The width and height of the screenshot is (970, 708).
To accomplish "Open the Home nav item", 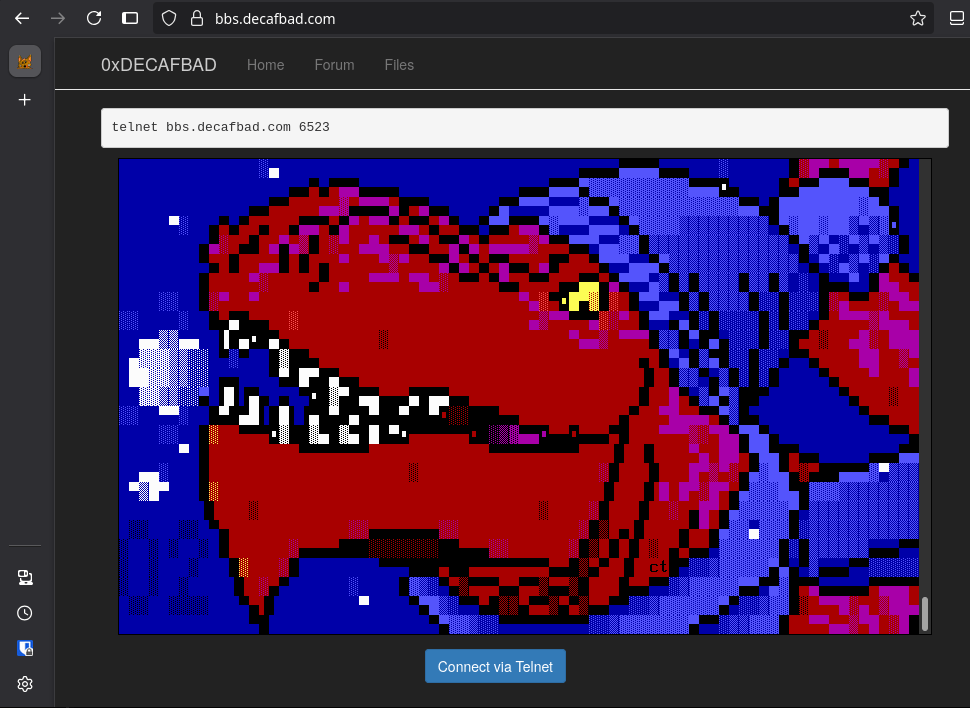I will point(265,65).
